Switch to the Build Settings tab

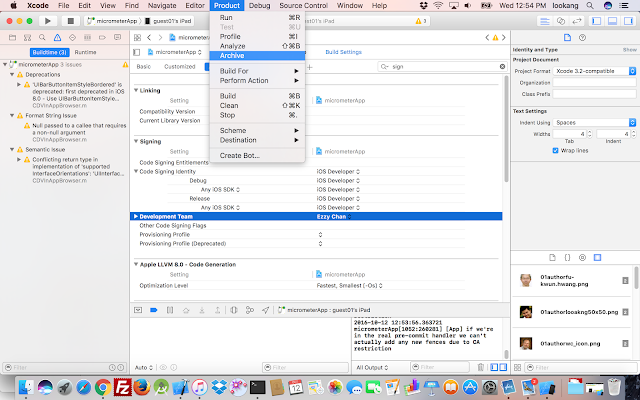[343, 52]
